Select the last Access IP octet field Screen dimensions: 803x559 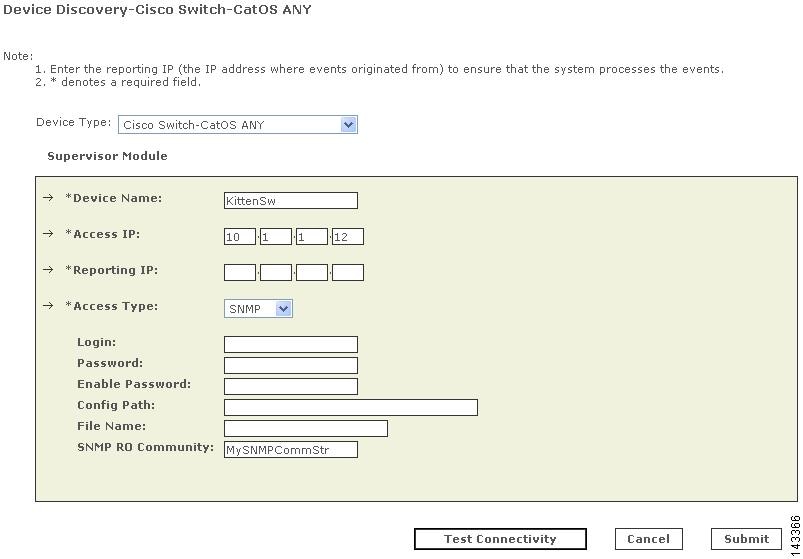coord(348,237)
